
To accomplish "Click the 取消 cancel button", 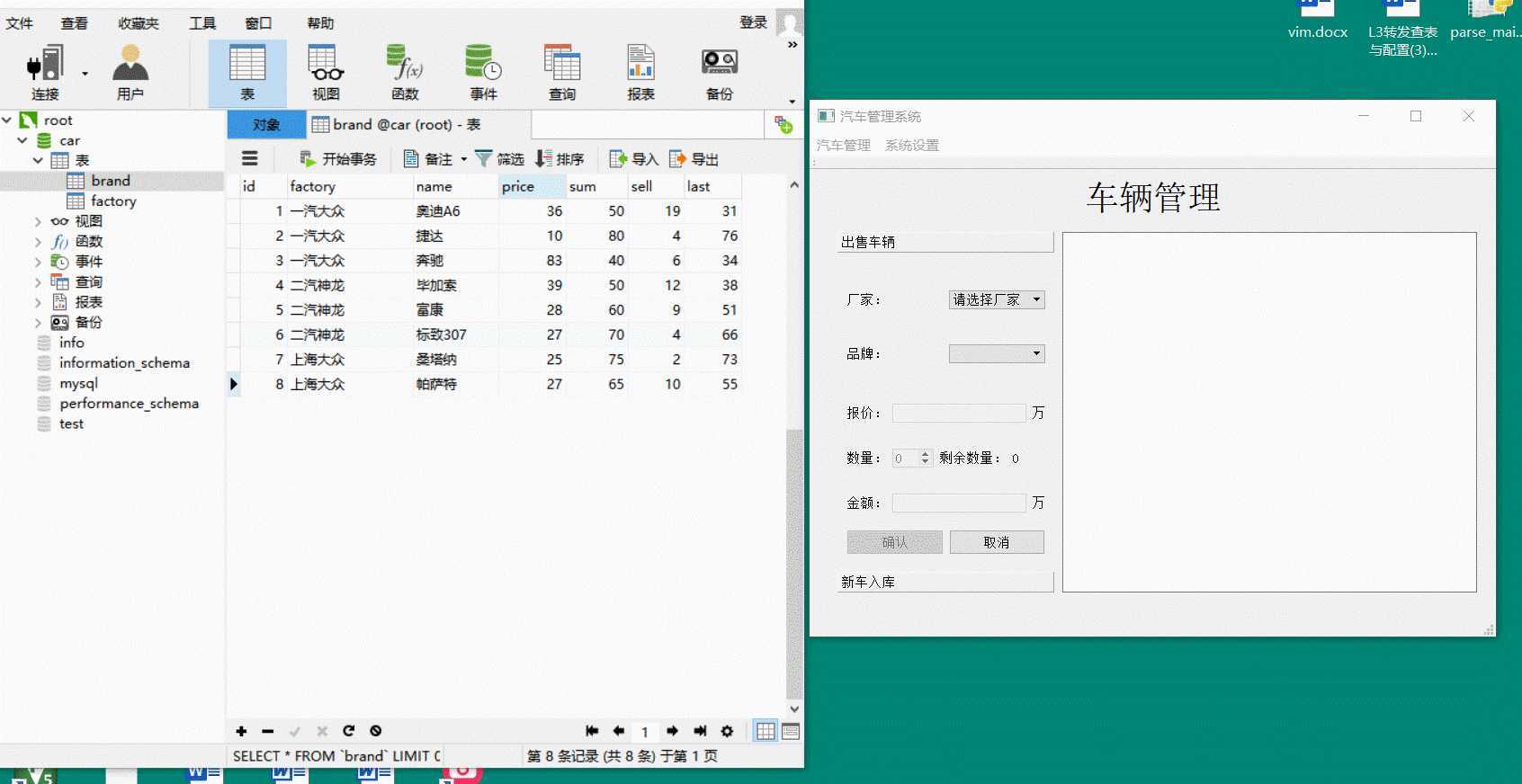I will (x=997, y=542).
